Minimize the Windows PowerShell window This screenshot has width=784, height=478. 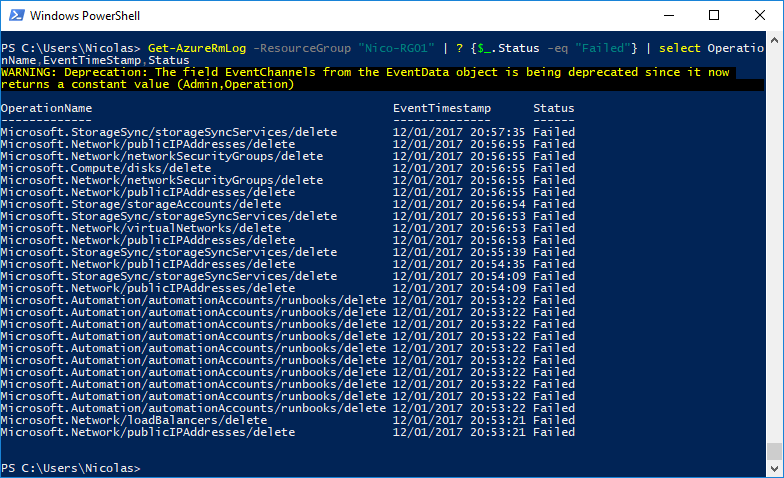point(668,16)
